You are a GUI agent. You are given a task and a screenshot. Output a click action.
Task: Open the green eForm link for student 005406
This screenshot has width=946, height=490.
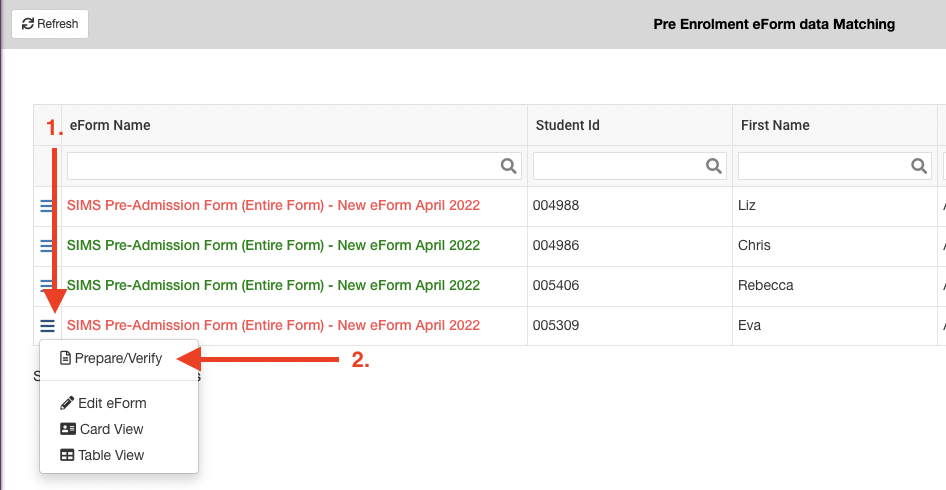click(273, 285)
